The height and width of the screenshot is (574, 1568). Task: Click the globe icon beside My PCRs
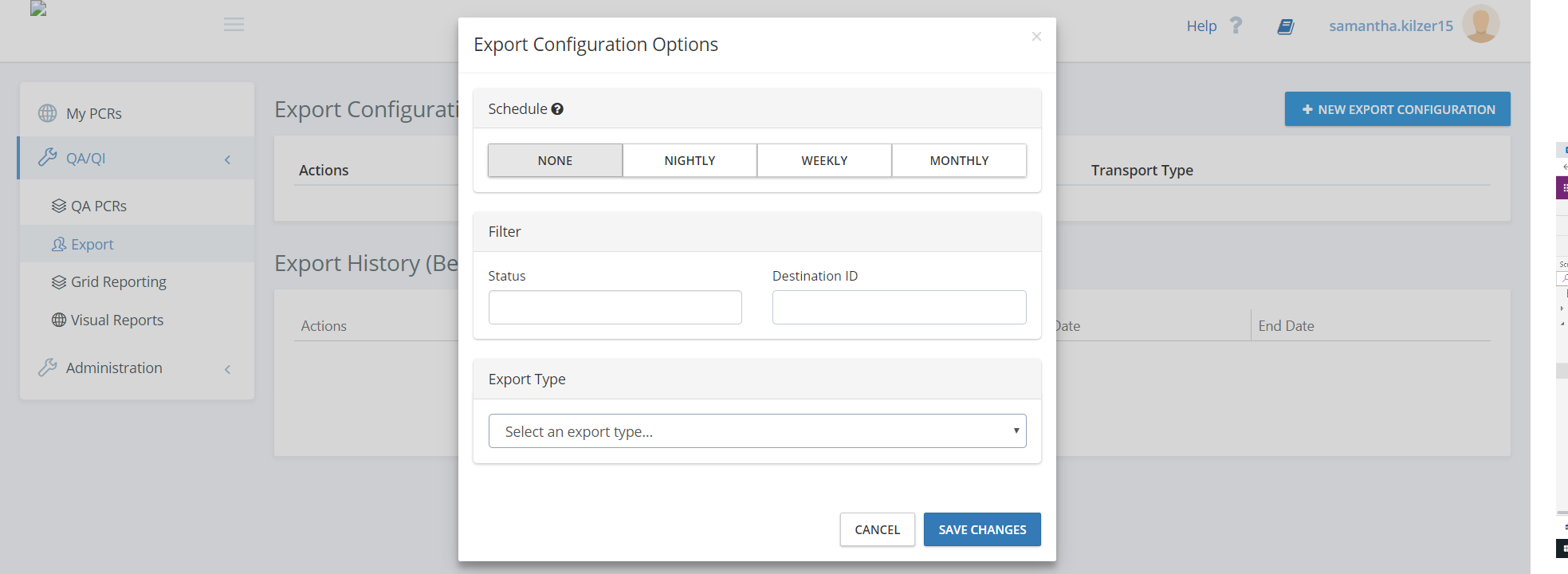(48, 113)
